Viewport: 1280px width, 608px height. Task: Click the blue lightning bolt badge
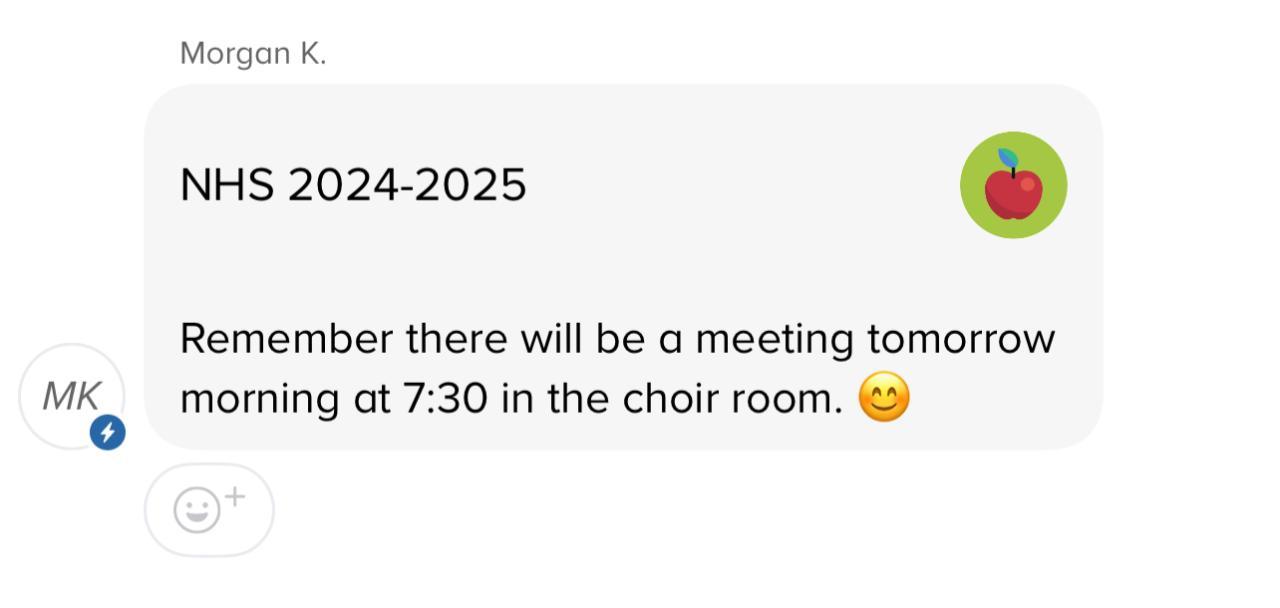pyautogui.click(x=108, y=433)
